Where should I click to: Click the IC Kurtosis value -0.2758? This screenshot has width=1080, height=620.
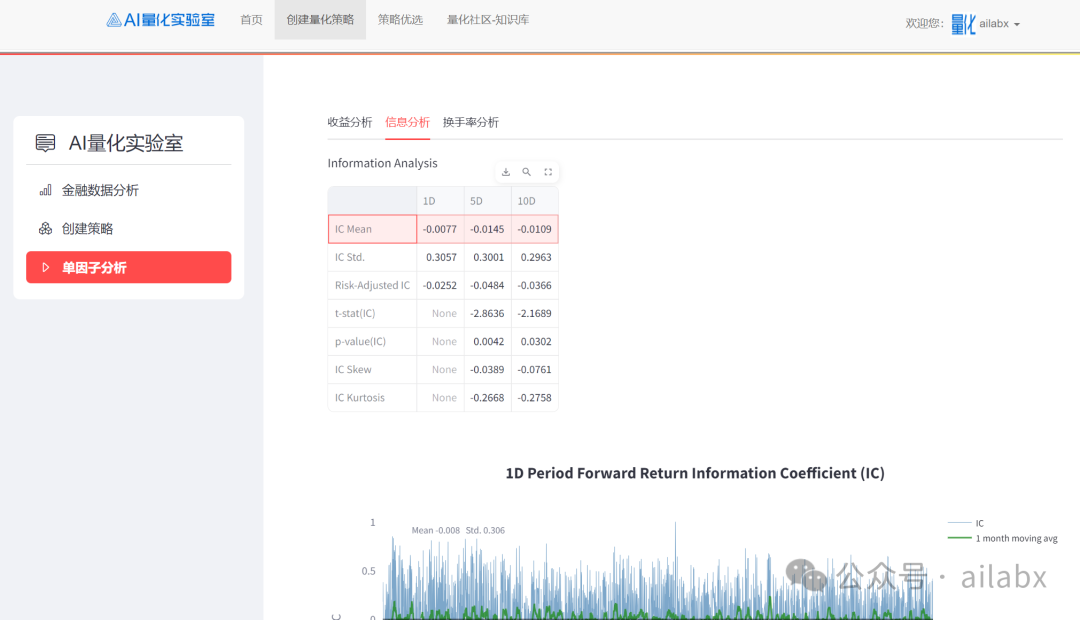[535, 398]
